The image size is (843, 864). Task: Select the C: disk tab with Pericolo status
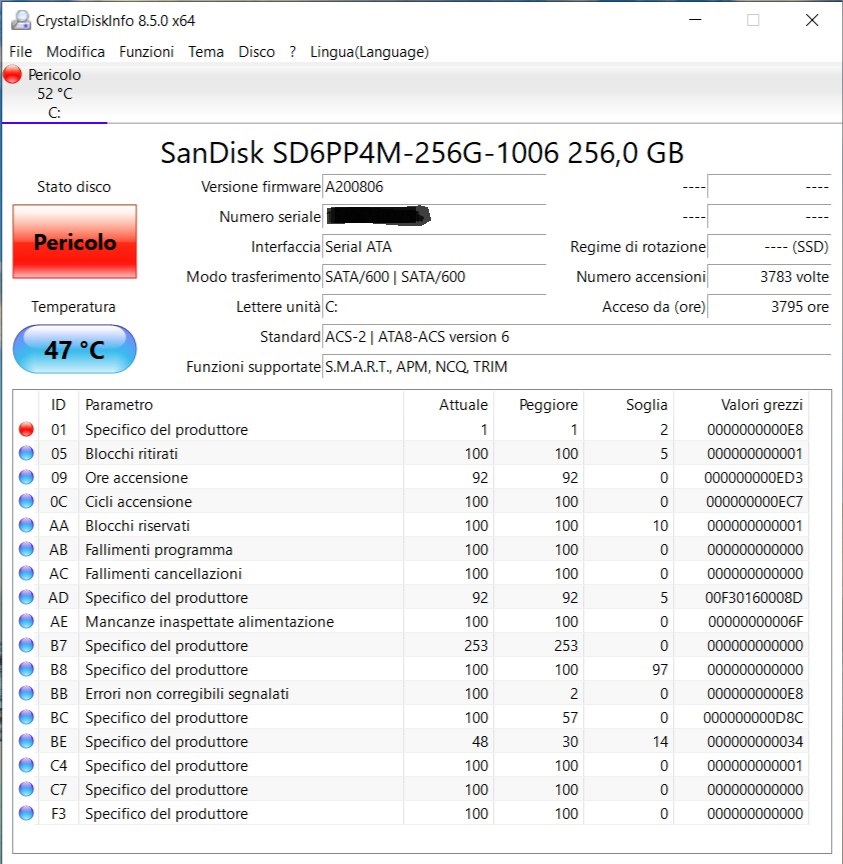pyautogui.click(x=55, y=94)
